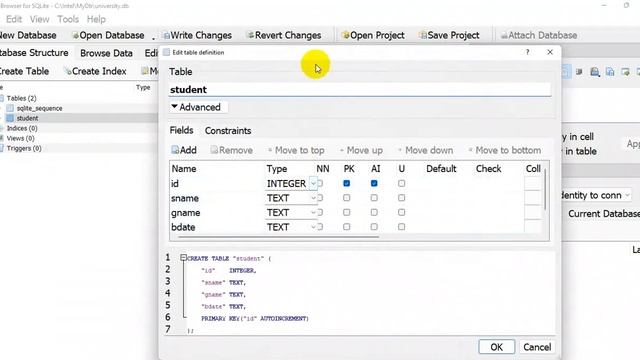Open the TEXT type dropdown for sname
Screen dimensions: 640x360
(x=313, y=198)
